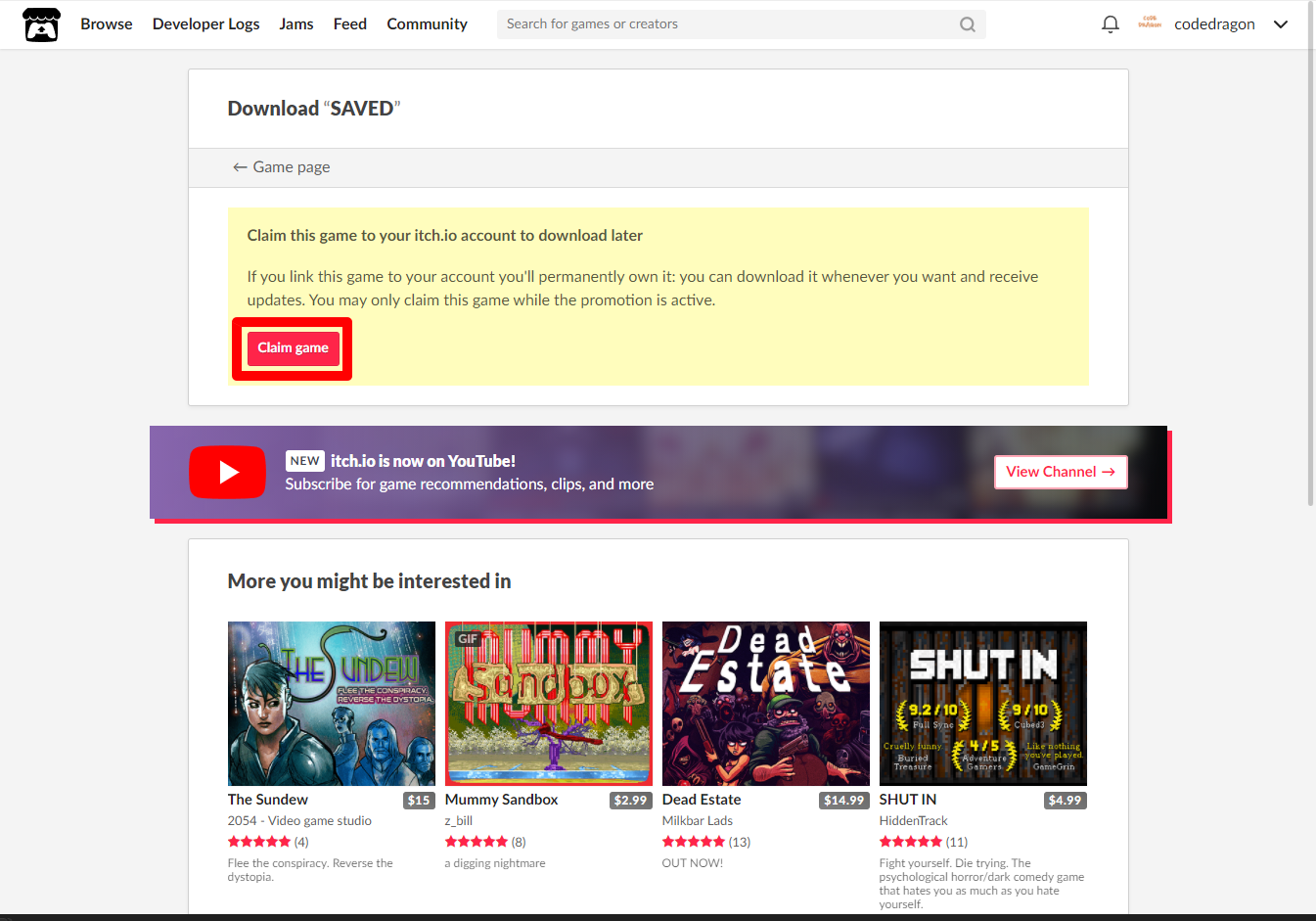Open the z_bill author link

click(459, 821)
